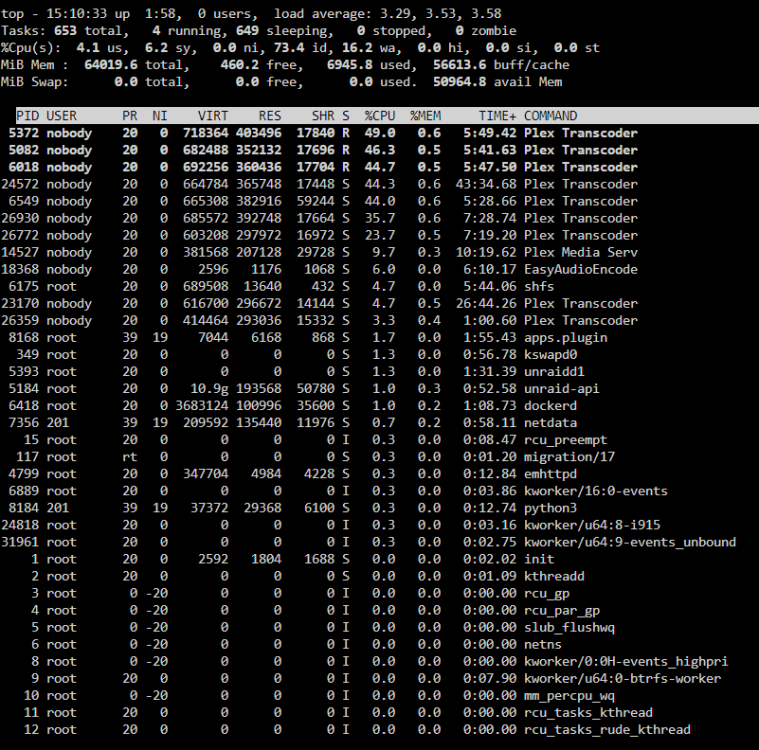Select the rcu_par_gp command
Viewport: 759px width, 750px height.
coord(562,610)
